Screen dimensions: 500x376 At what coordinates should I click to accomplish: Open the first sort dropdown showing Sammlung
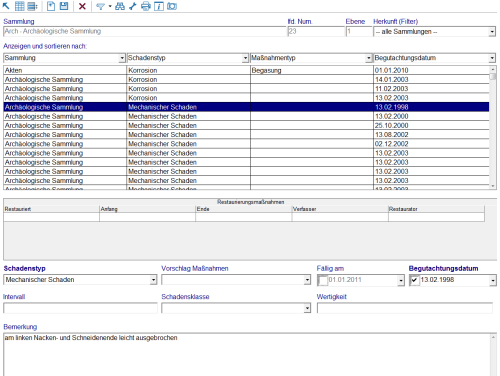click(x=122, y=58)
